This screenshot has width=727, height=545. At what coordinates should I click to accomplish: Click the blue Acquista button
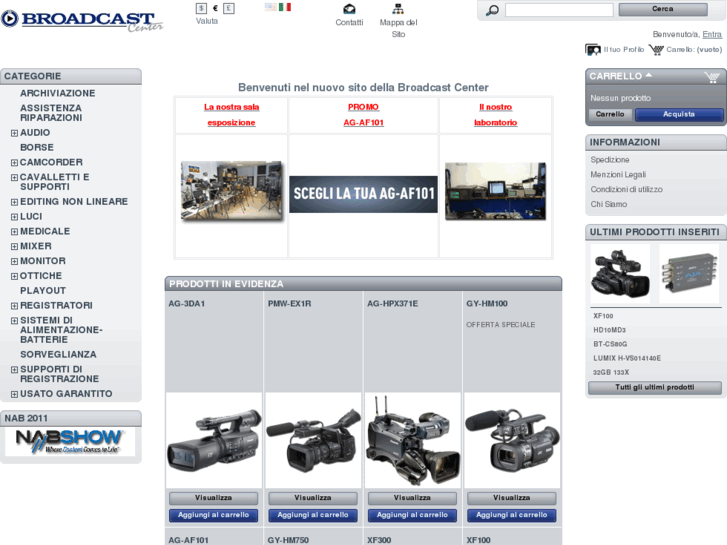(x=679, y=115)
